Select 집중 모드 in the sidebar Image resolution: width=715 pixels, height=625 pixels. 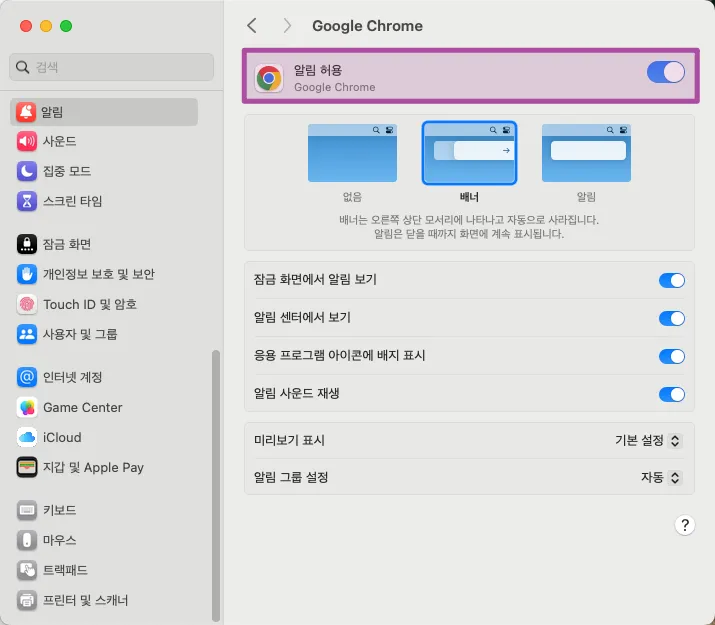coord(67,171)
